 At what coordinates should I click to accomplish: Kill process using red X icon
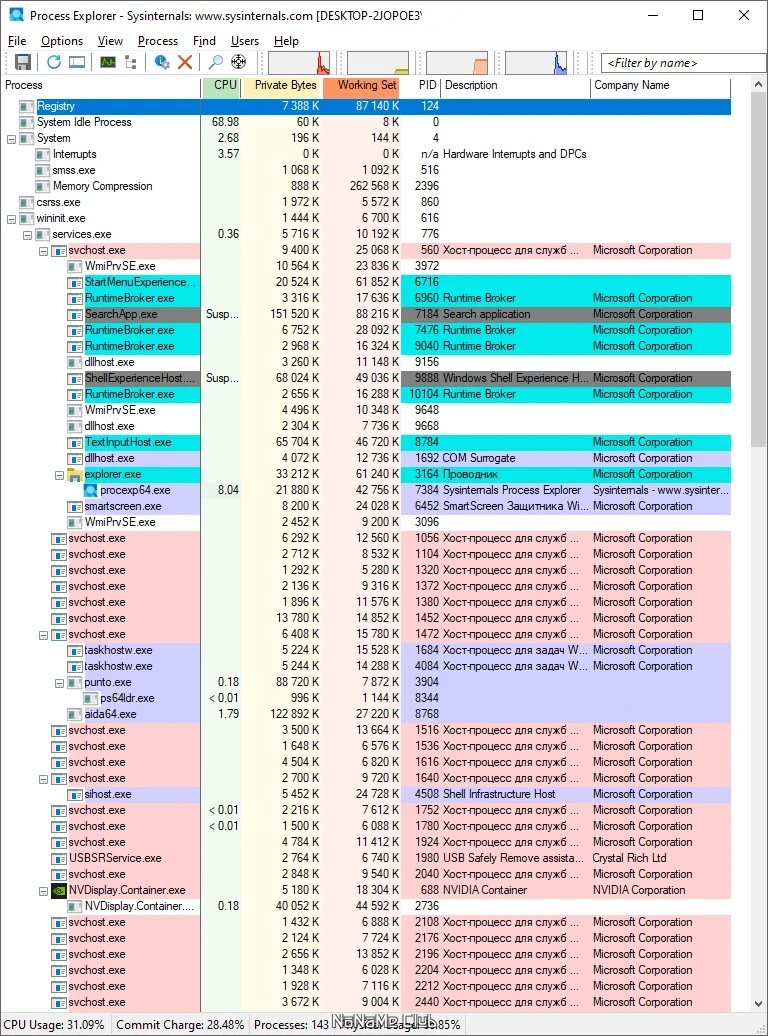185,62
